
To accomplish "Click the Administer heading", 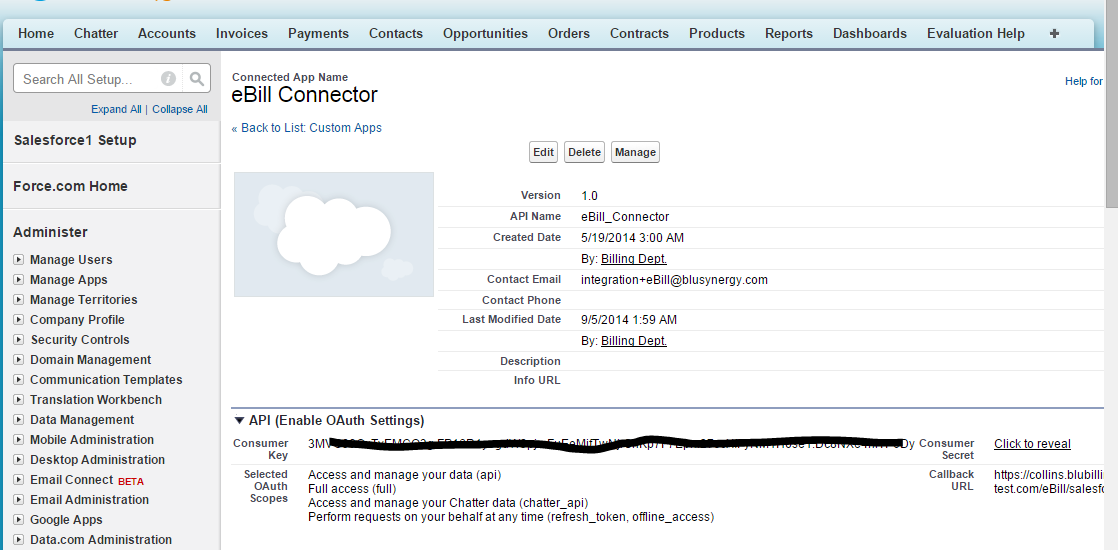I will (50, 232).
